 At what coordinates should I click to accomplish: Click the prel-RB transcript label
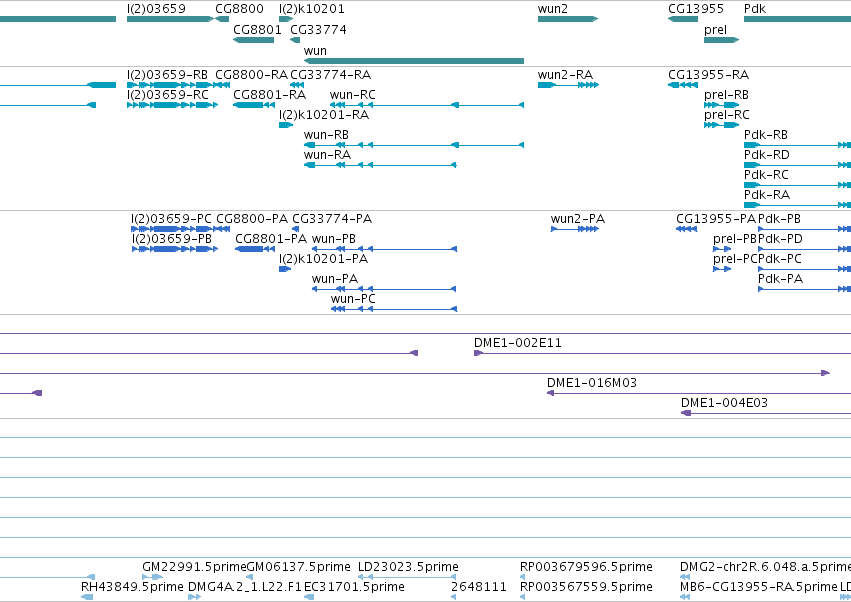pyautogui.click(x=726, y=95)
